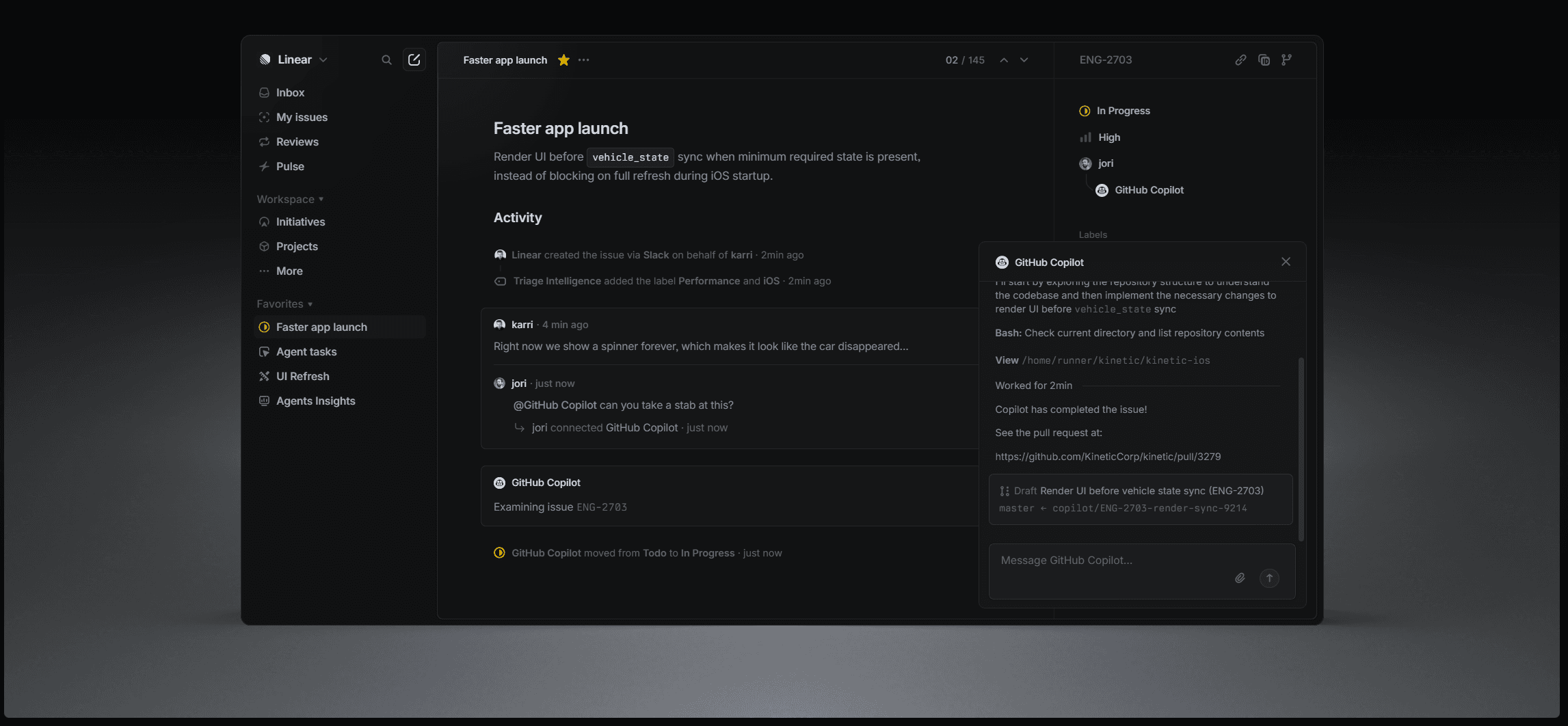This screenshot has height=726, width=1568.
Task: Open the Draft Render UI pull request card
Action: (1140, 499)
